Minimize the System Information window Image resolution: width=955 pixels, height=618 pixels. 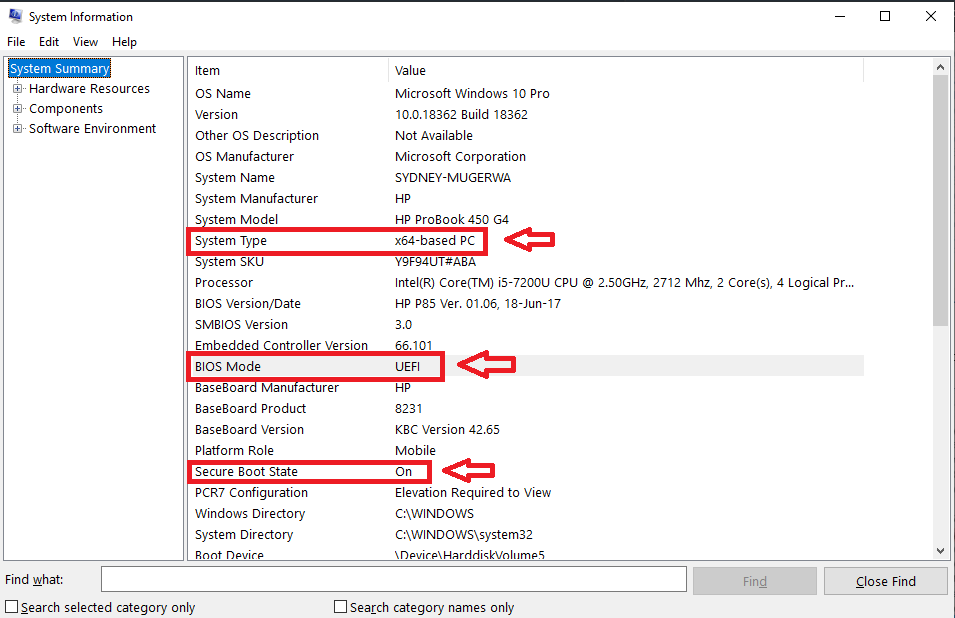coord(840,16)
